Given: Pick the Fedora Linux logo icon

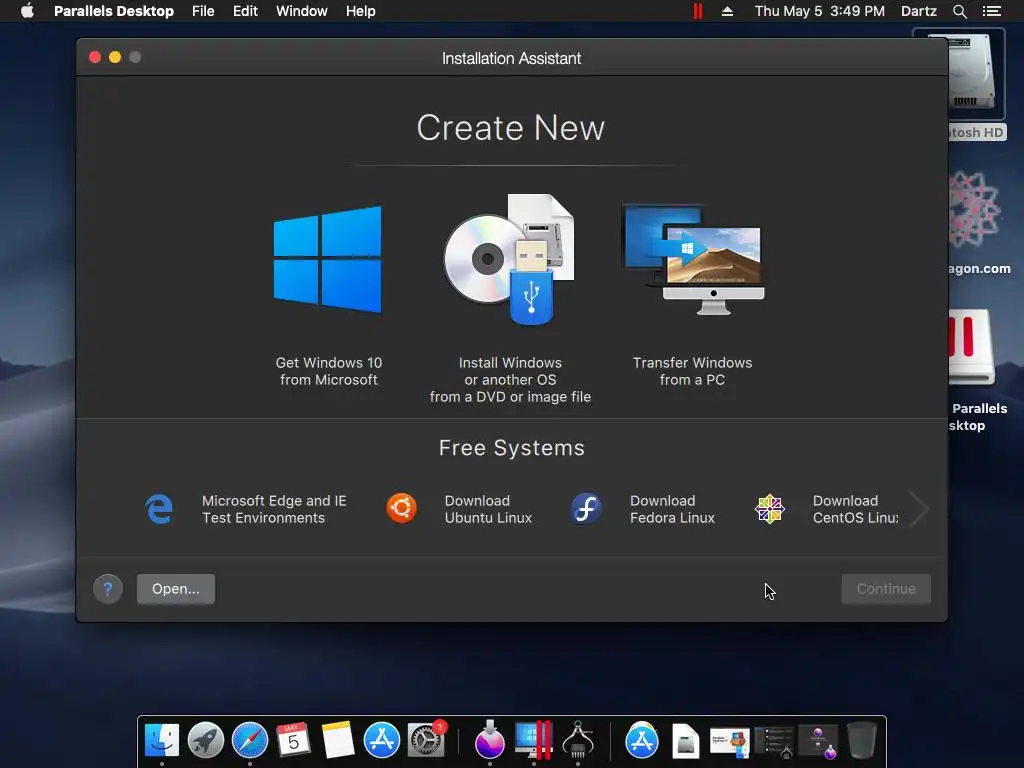Looking at the screenshot, I should pos(586,509).
